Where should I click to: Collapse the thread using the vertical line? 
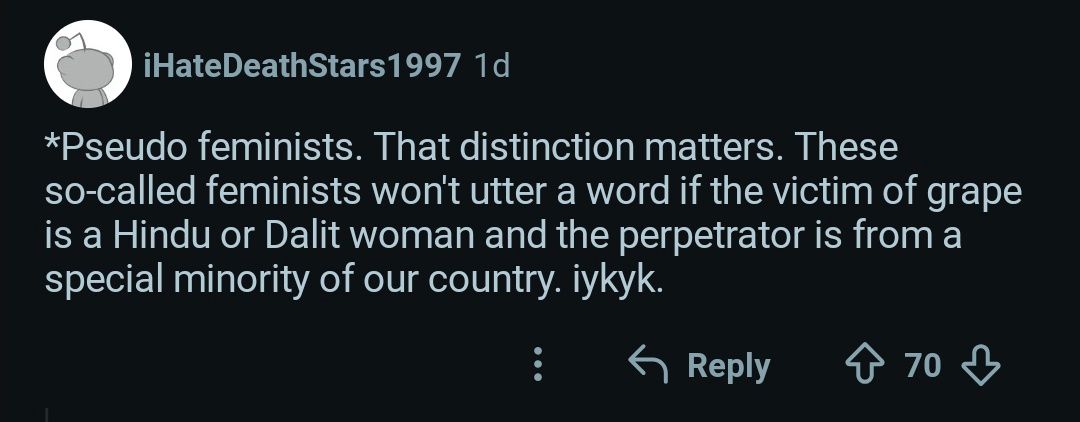point(47,412)
